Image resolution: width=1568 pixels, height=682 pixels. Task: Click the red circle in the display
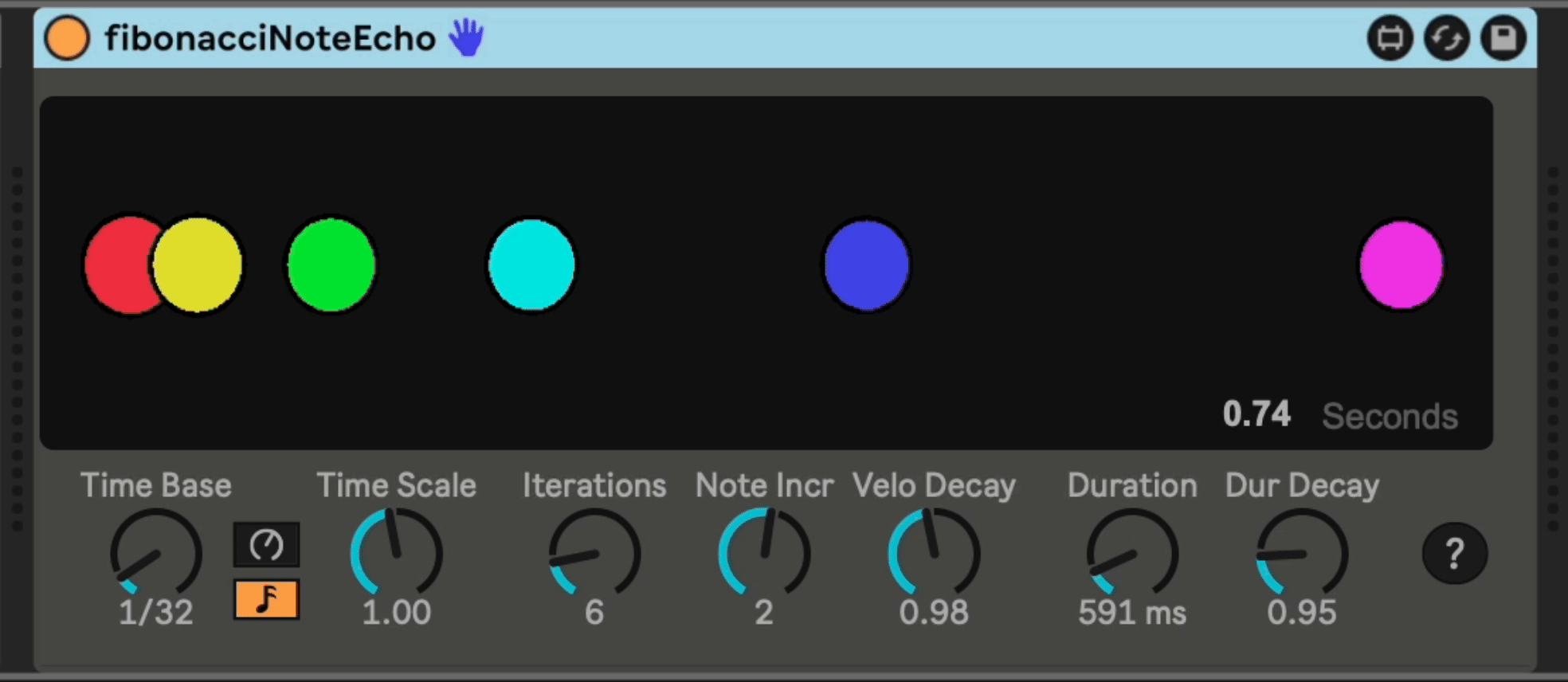pos(116,265)
